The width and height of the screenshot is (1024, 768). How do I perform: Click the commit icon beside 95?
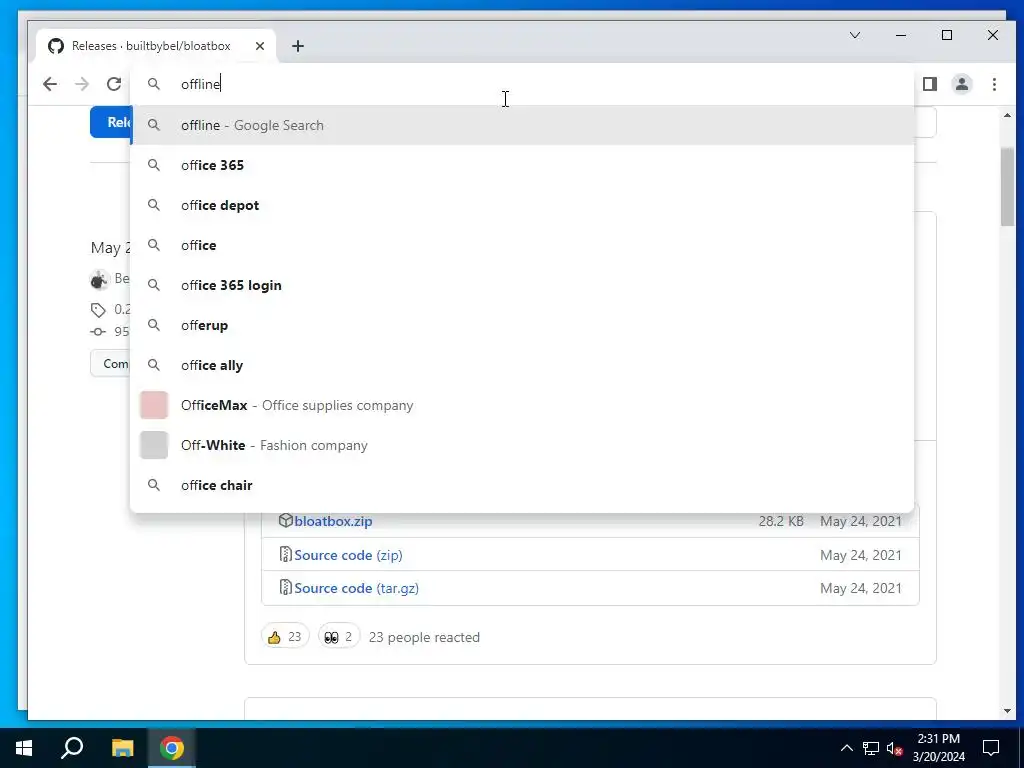click(x=98, y=332)
